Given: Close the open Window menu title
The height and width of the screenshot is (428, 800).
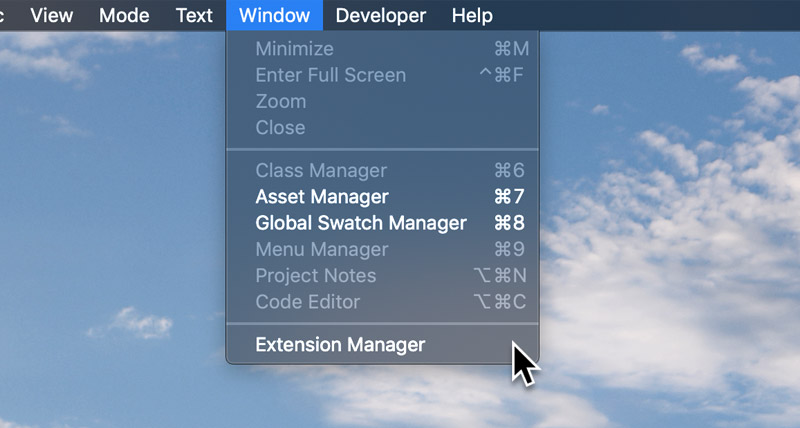Looking at the screenshot, I should pos(274,15).
